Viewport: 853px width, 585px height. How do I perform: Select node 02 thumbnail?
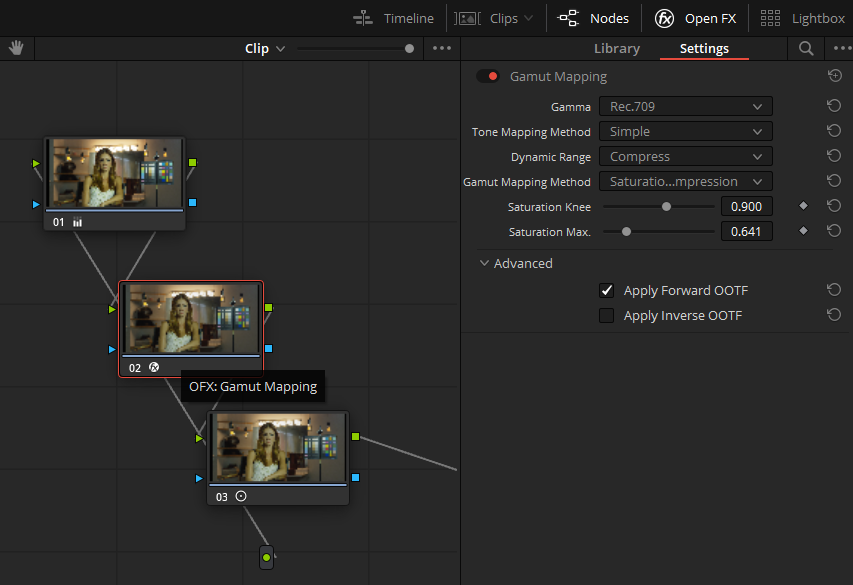click(191, 318)
